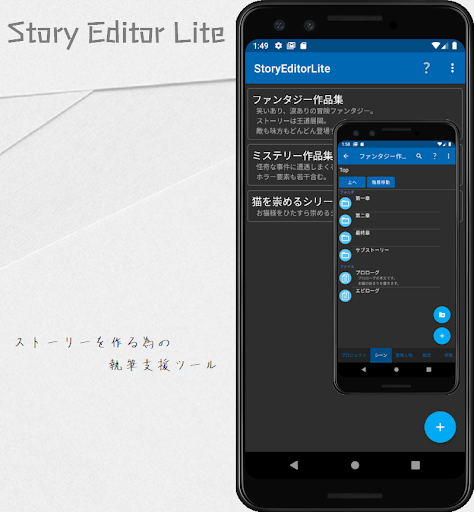Open the サブストーリー folder icon

click(345, 255)
